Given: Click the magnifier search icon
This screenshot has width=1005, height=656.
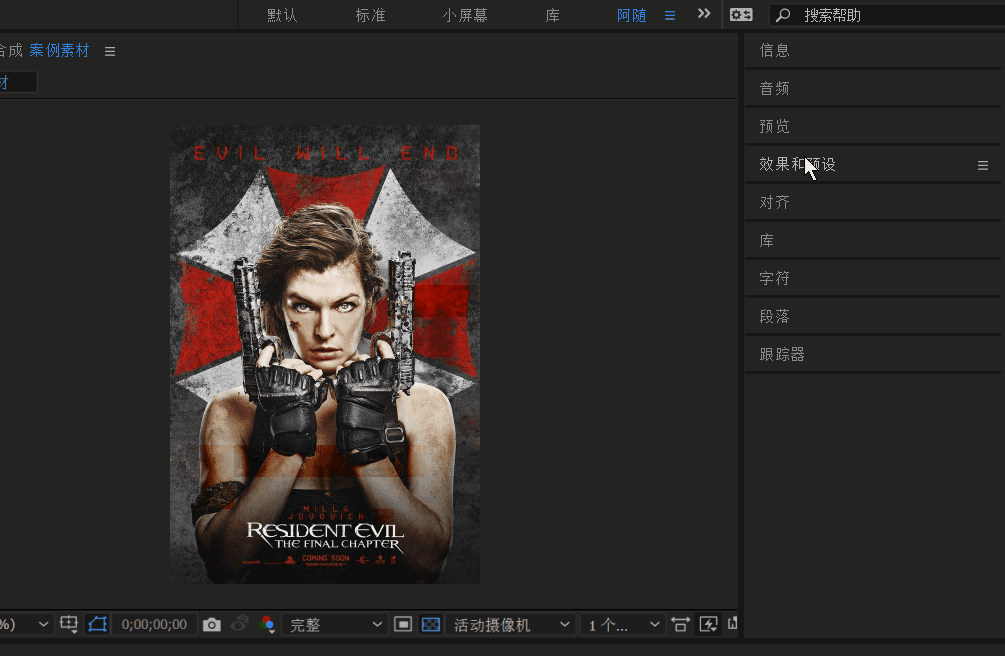Looking at the screenshot, I should click(783, 15).
